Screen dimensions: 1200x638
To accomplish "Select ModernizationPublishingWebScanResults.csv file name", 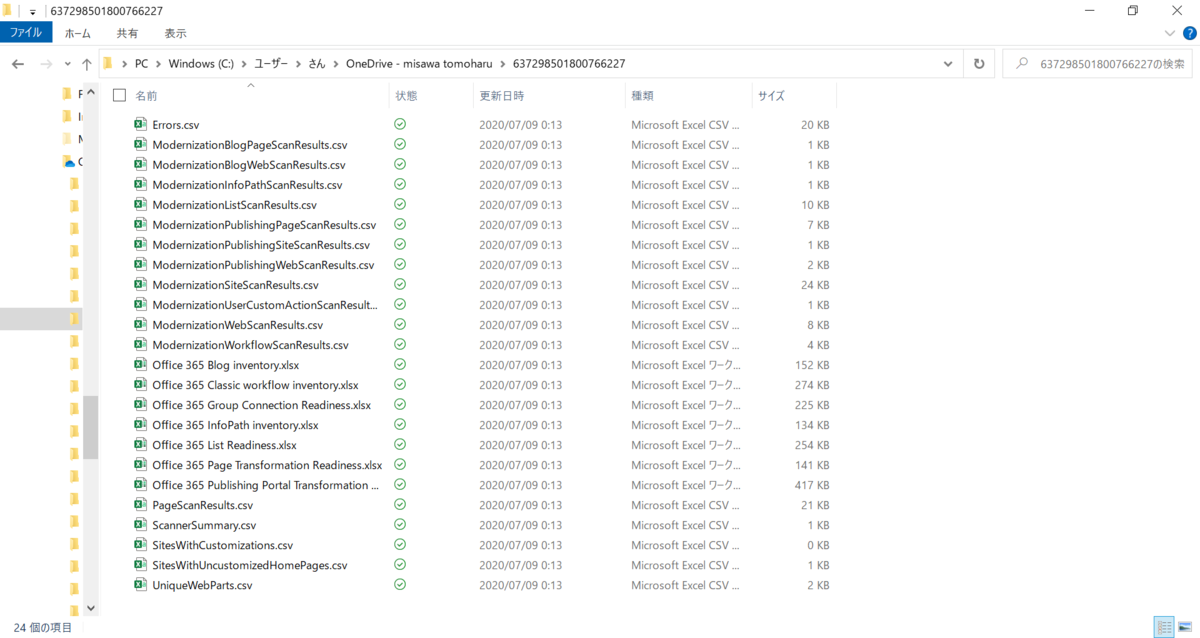I will click(x=263, y=265).
